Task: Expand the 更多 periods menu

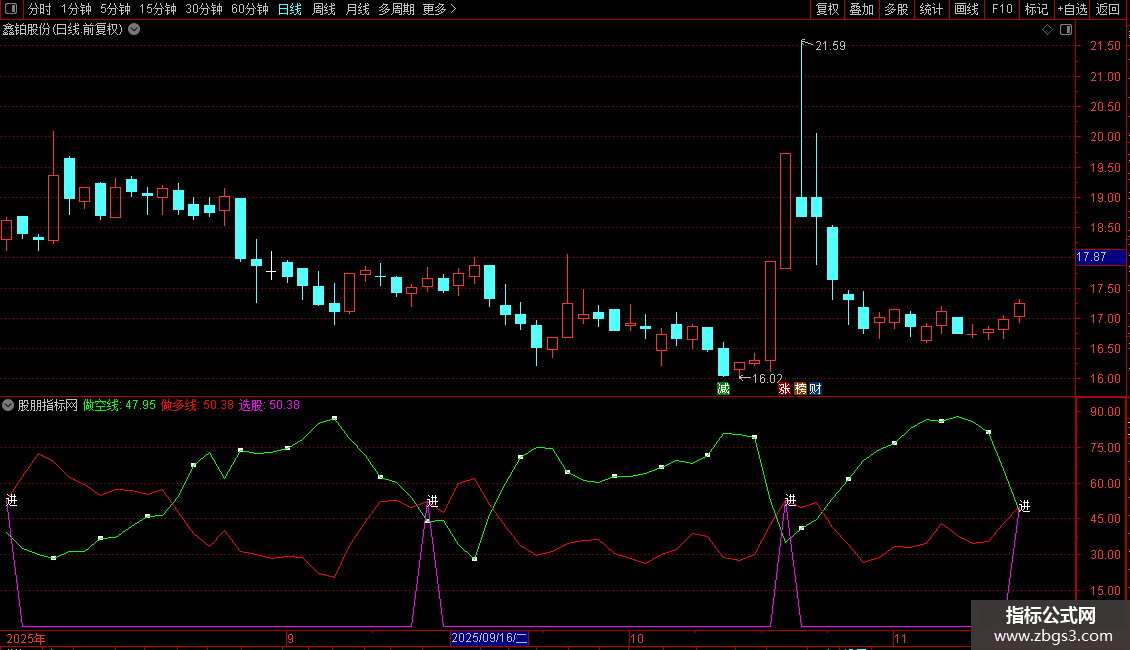Action: click(439, 9)
